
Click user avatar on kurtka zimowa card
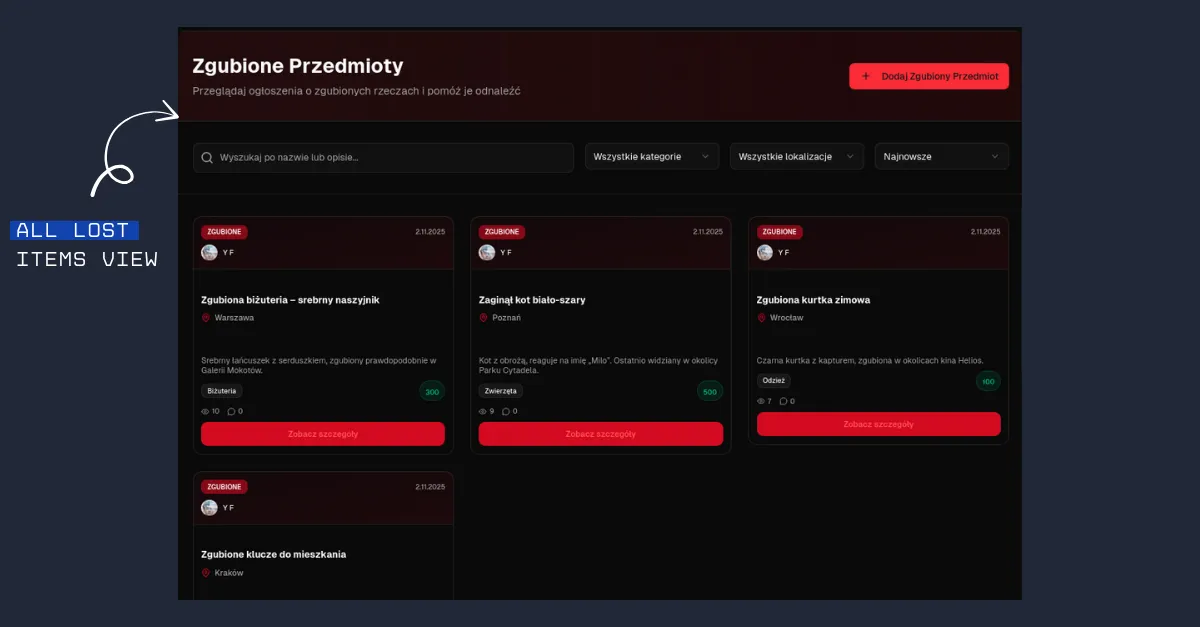pyautogui.click(x=765, y=252)
